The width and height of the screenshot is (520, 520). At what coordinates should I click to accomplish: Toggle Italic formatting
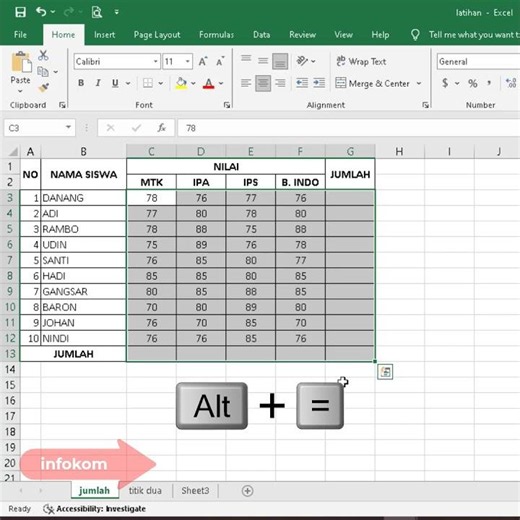click(x=98, y=83)
